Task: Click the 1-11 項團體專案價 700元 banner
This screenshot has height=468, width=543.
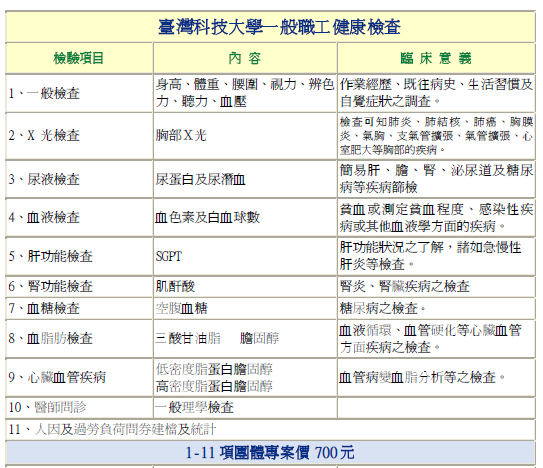Action: 270,453
